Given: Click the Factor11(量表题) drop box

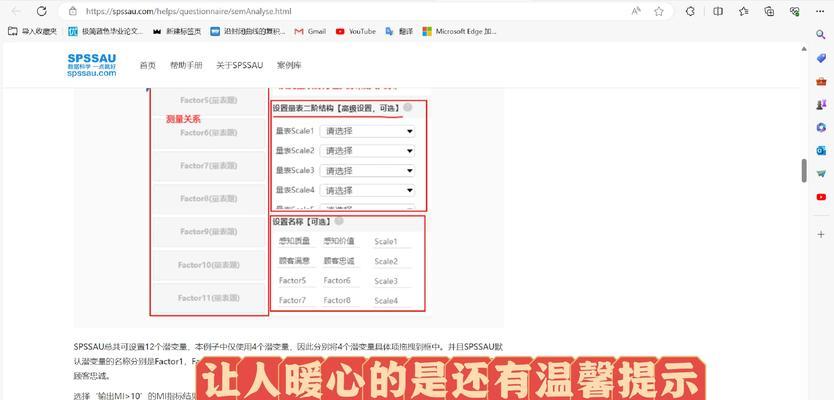Looking at the screenshot, I should click(208, 298).
